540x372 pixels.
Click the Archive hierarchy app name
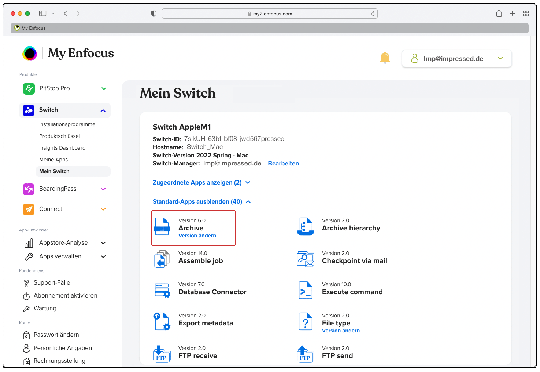(351, 228)
